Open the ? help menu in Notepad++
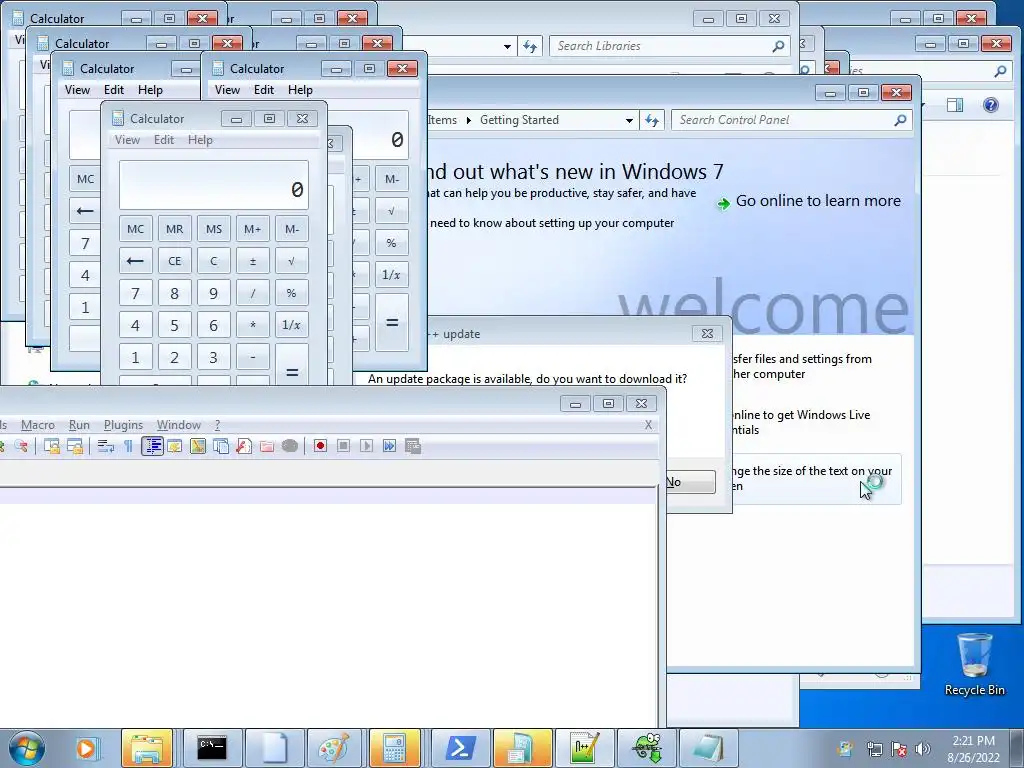1024x768 pixels. [217, 424]
